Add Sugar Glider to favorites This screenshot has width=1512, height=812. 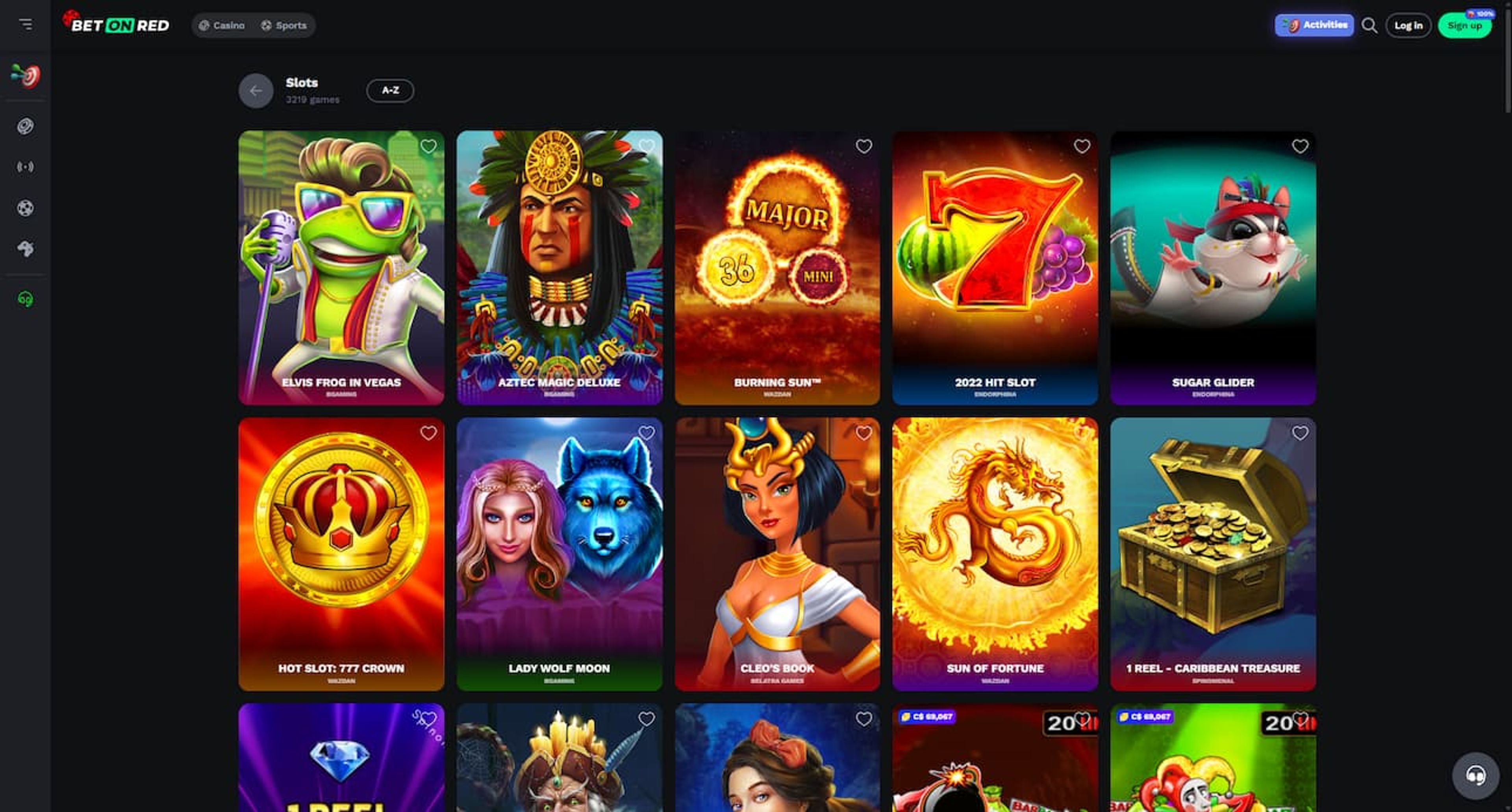point(1300,146)
